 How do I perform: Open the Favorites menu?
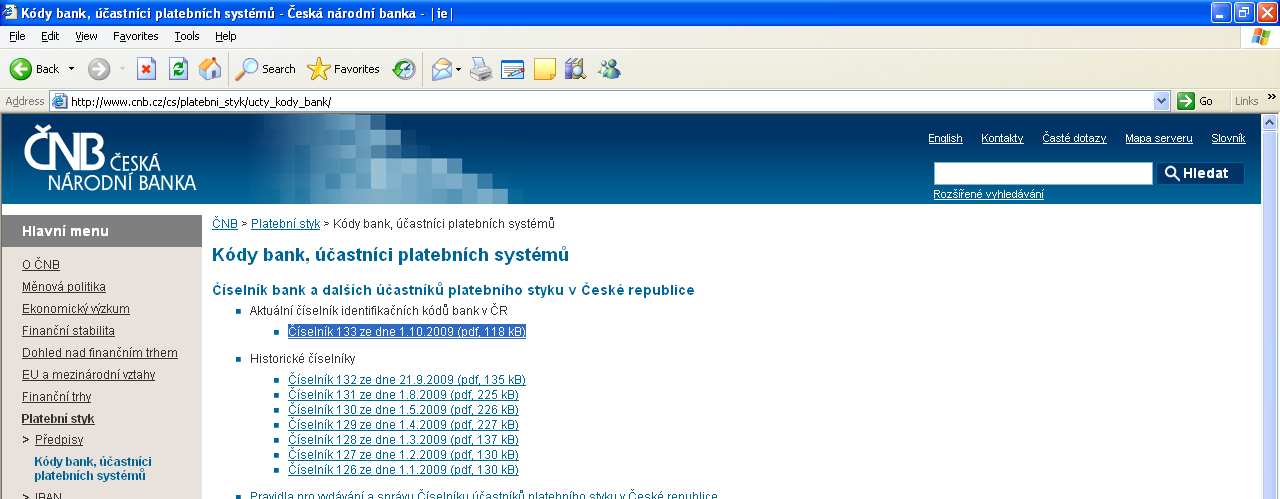click(x=136, y=36)
